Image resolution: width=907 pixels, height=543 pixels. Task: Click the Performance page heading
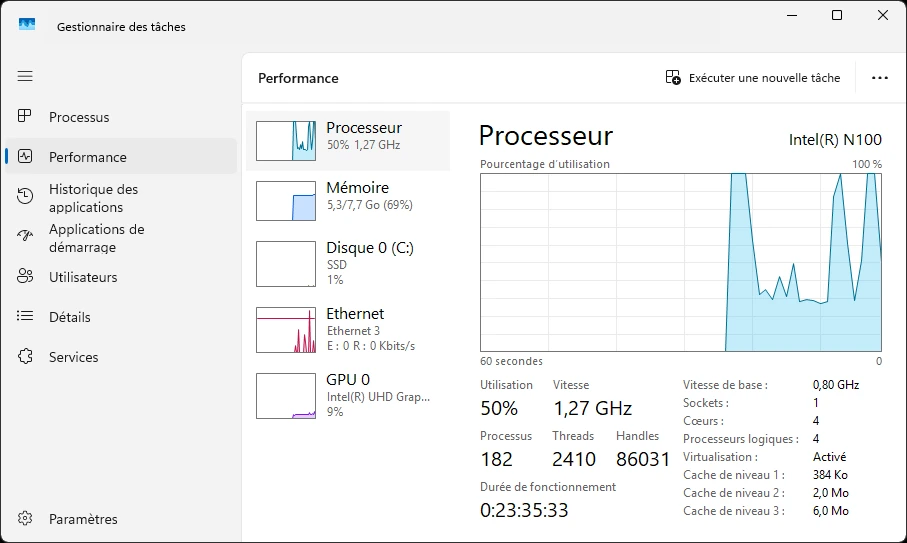click(x=298, y=78)
